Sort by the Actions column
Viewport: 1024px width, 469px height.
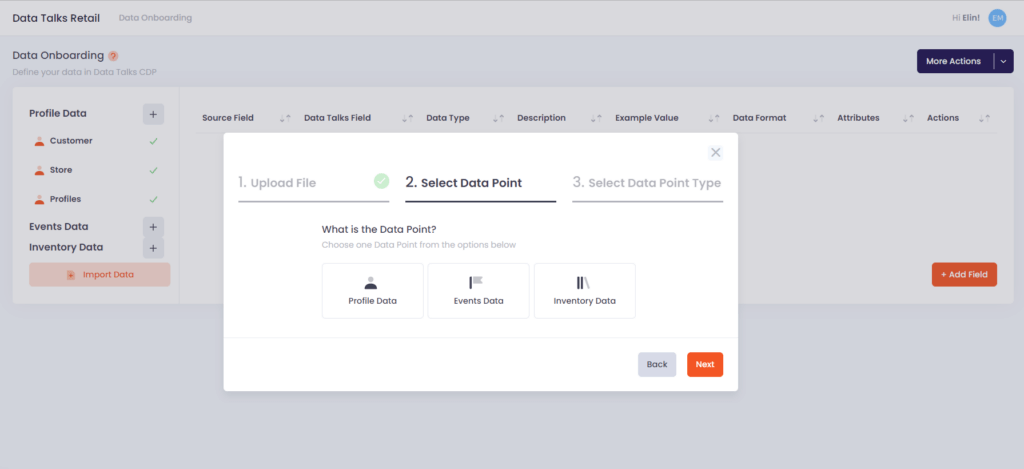985,118
